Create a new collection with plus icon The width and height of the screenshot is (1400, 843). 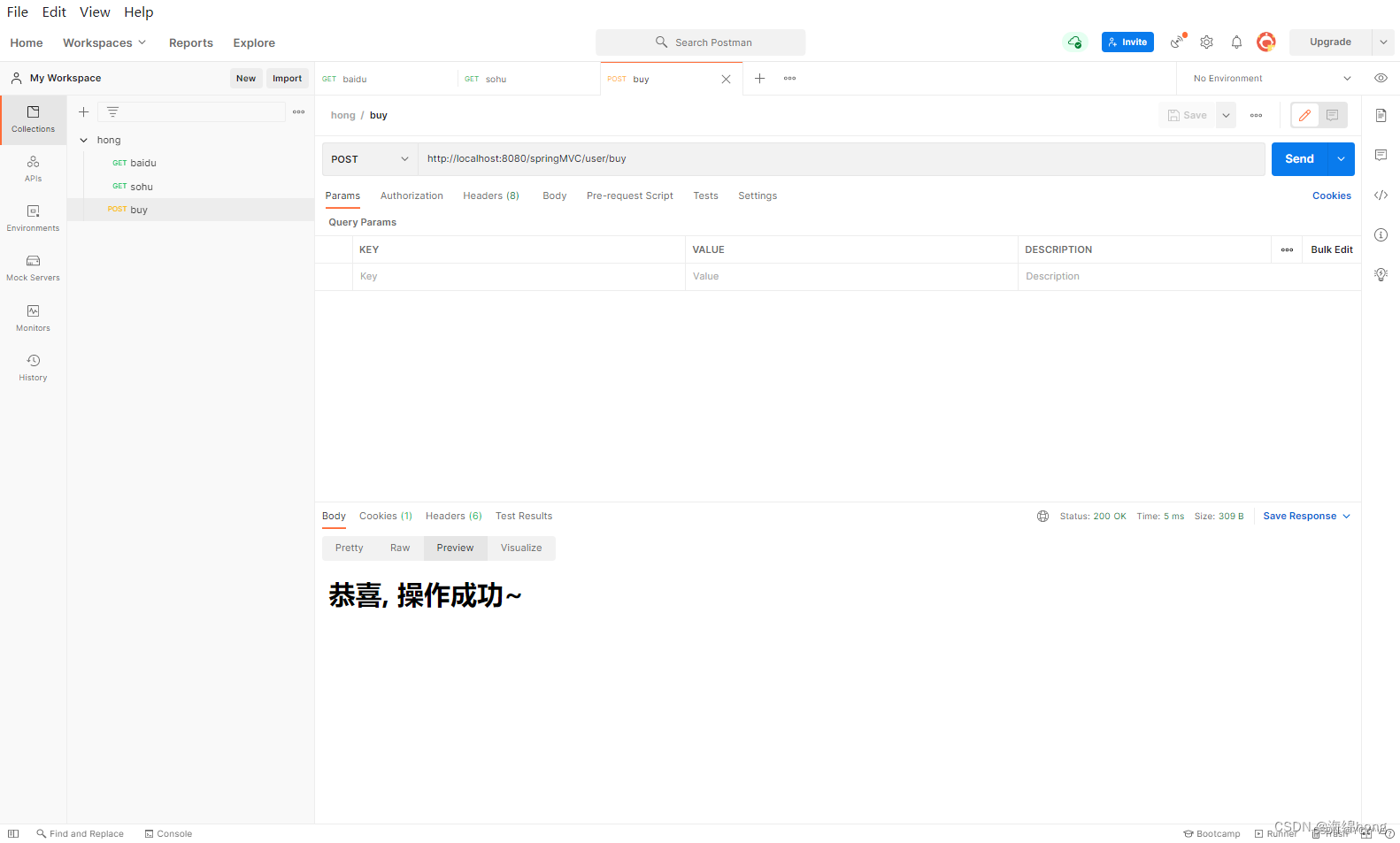[83, 111]
